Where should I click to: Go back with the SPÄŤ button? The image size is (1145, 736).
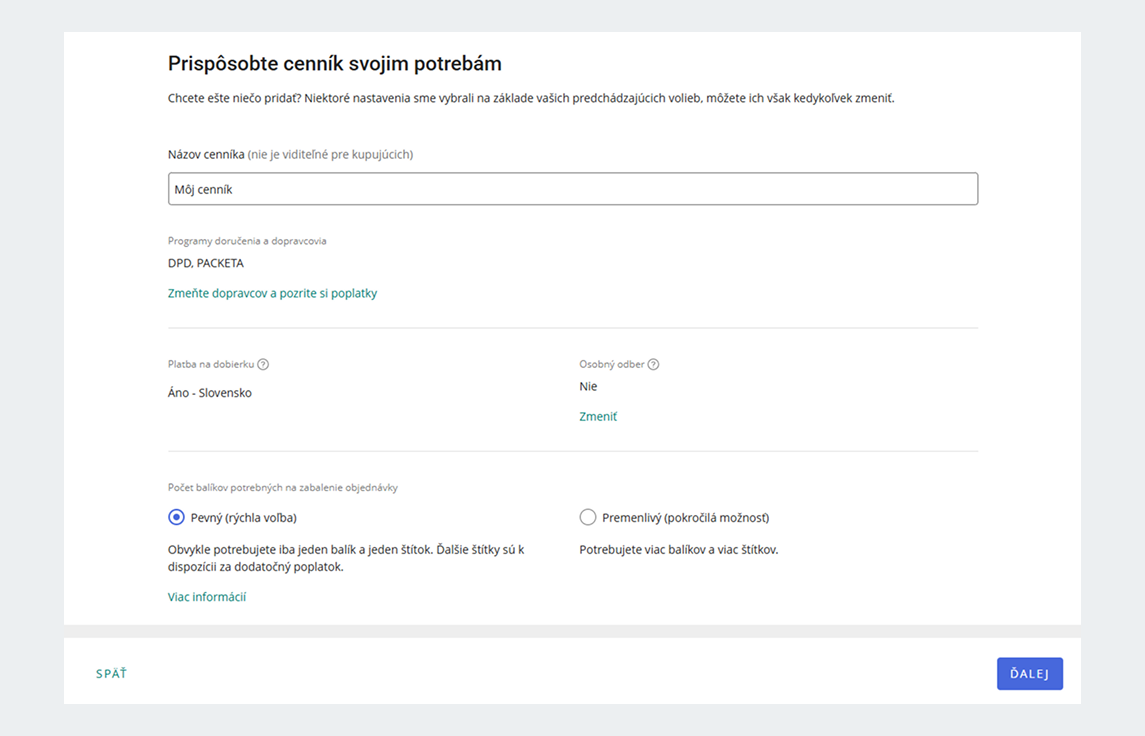[111, 674]
